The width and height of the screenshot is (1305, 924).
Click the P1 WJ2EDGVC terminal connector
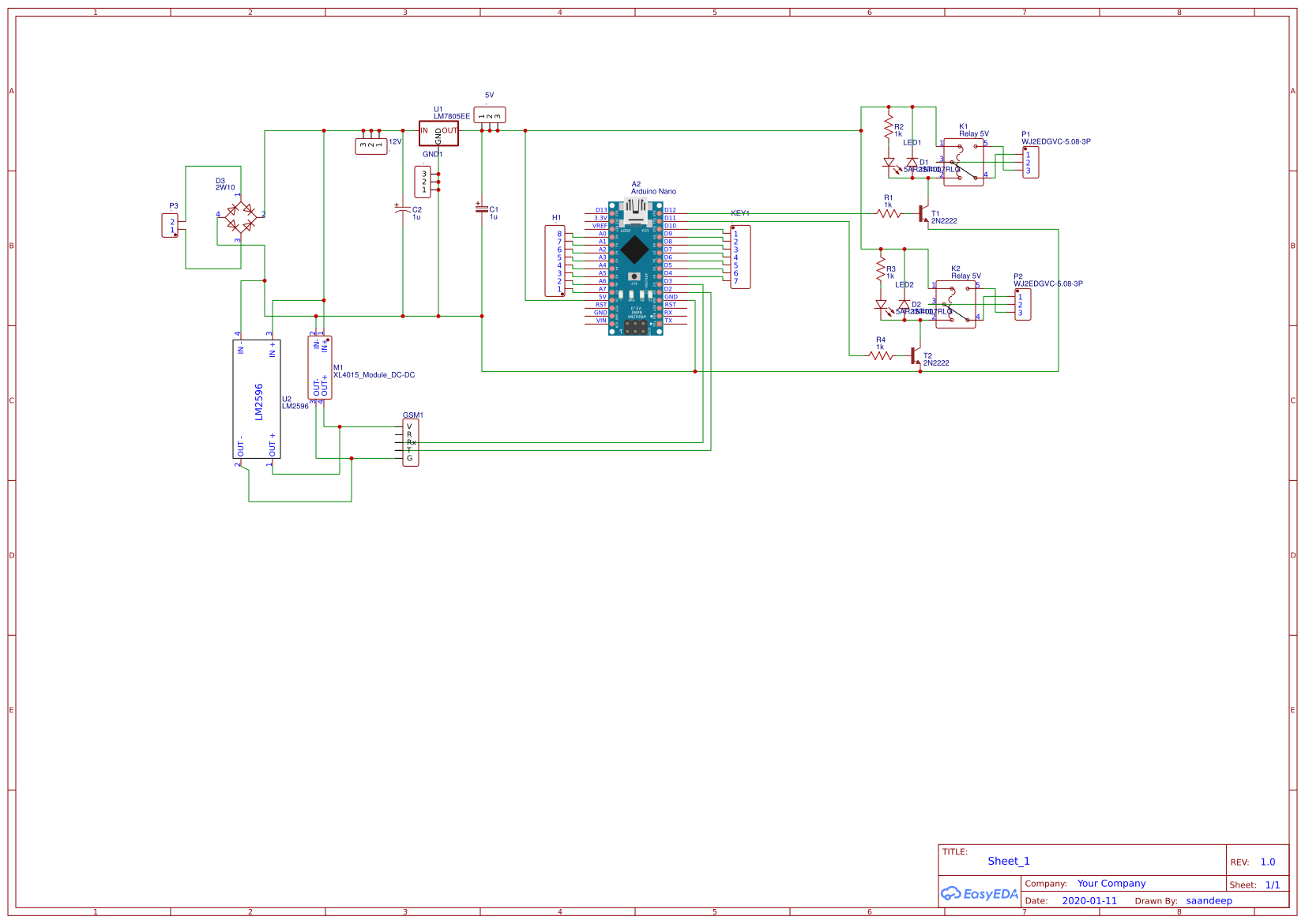(x=1030, y=163)
